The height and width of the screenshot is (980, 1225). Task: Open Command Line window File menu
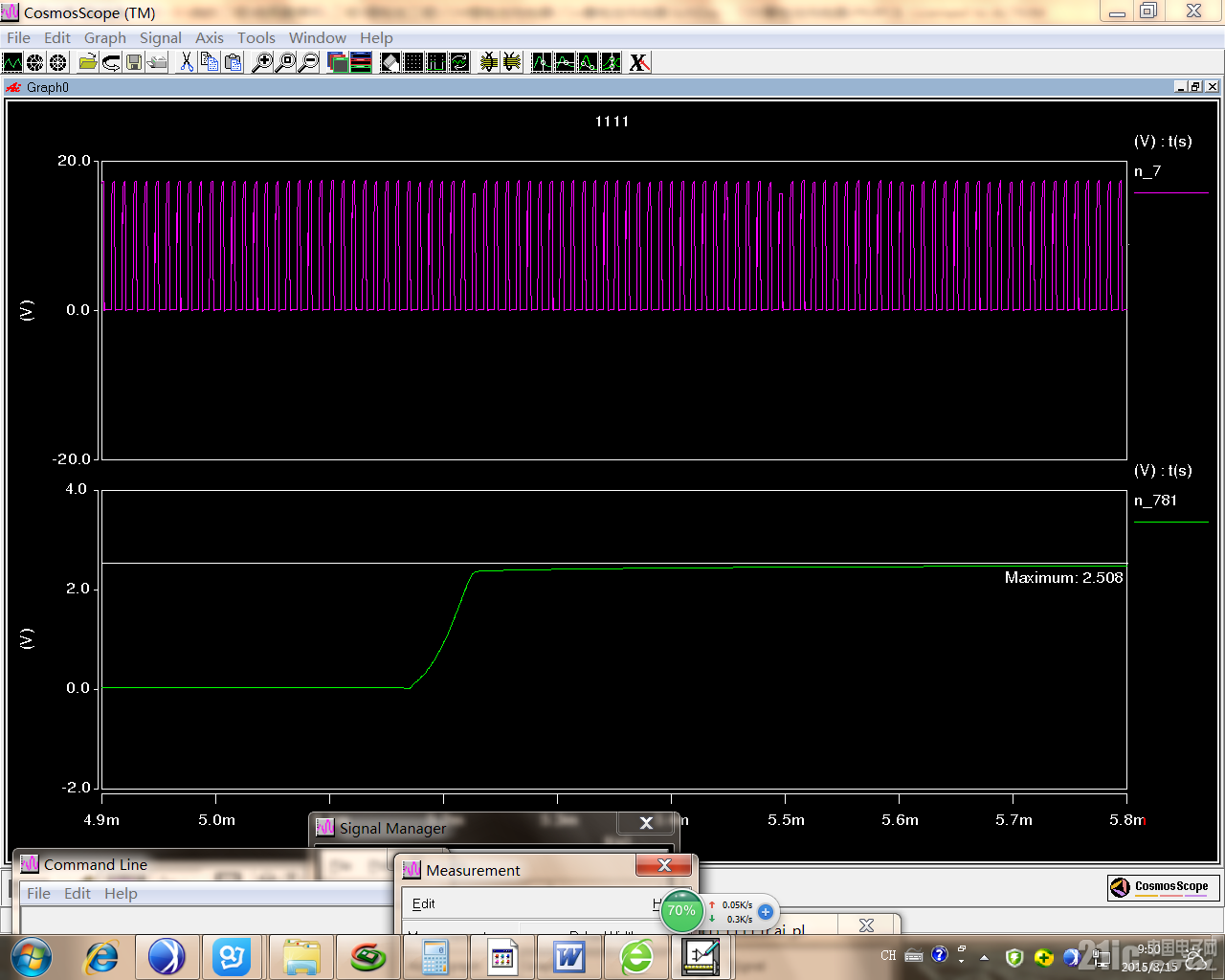tap(38, 893)
